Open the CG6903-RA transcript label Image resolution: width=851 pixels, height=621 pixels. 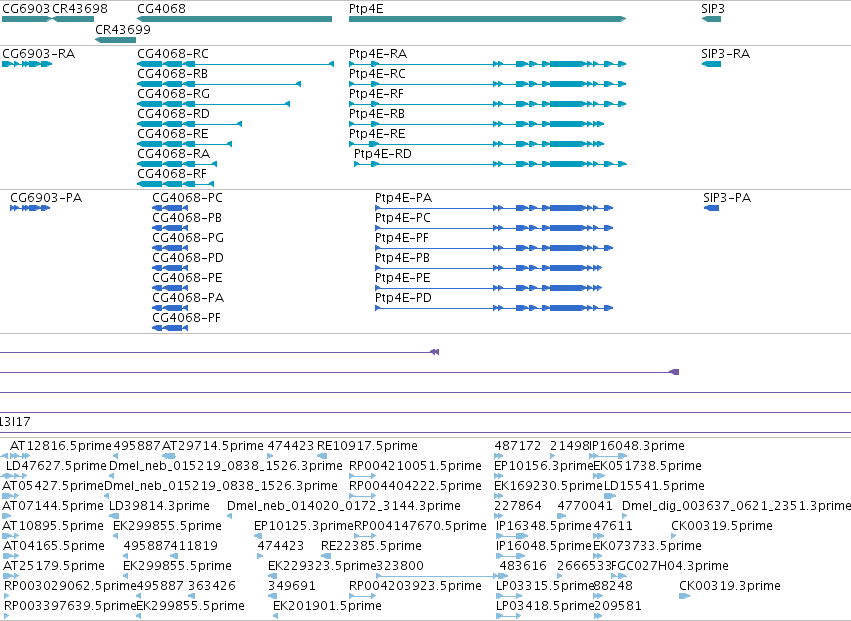pyautogui.click(x=39, y=54)
